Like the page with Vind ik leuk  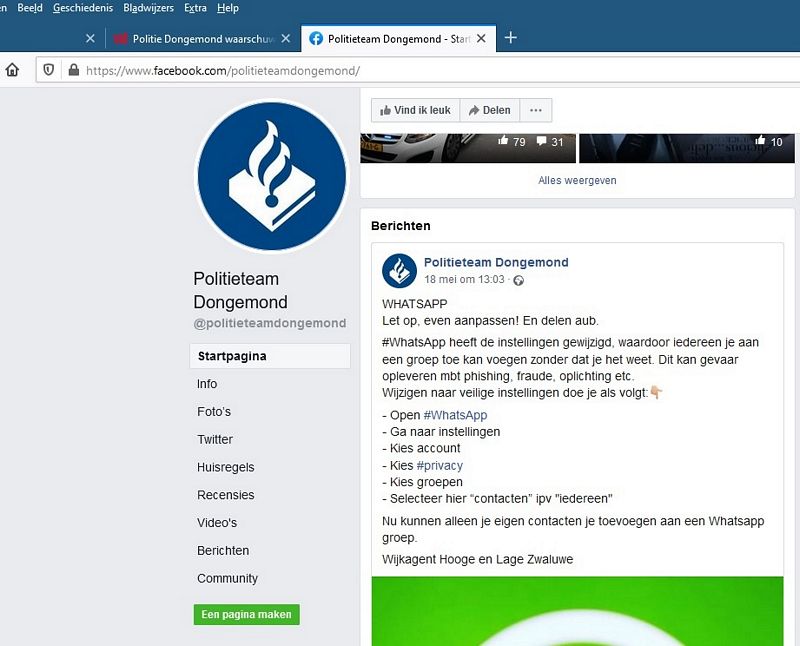pos(415,110)
